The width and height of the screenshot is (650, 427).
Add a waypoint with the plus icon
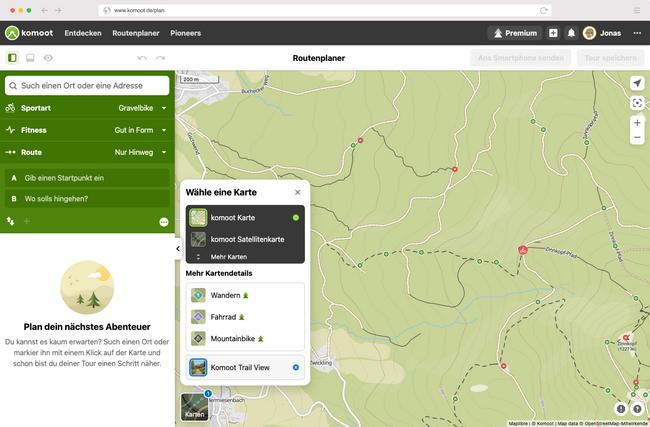(27, 221)
